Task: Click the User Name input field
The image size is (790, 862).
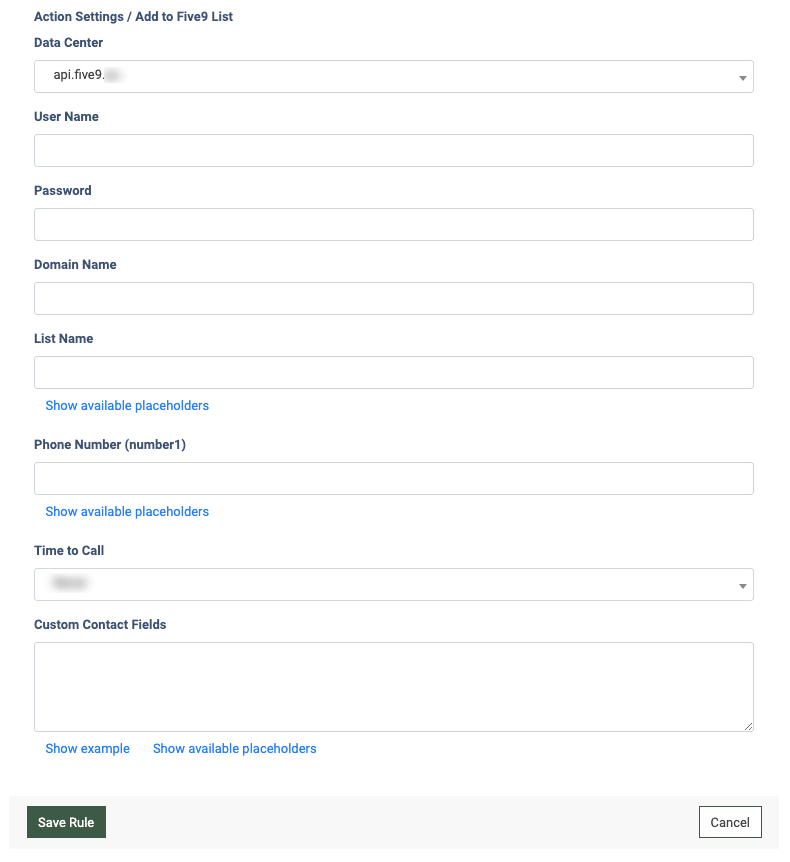Action: 393,150
